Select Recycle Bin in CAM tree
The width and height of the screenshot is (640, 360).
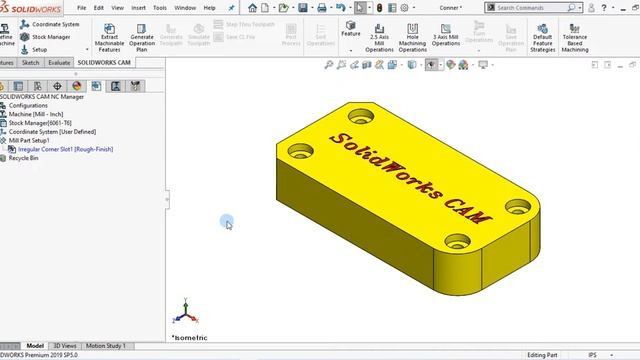click(23, 158)
